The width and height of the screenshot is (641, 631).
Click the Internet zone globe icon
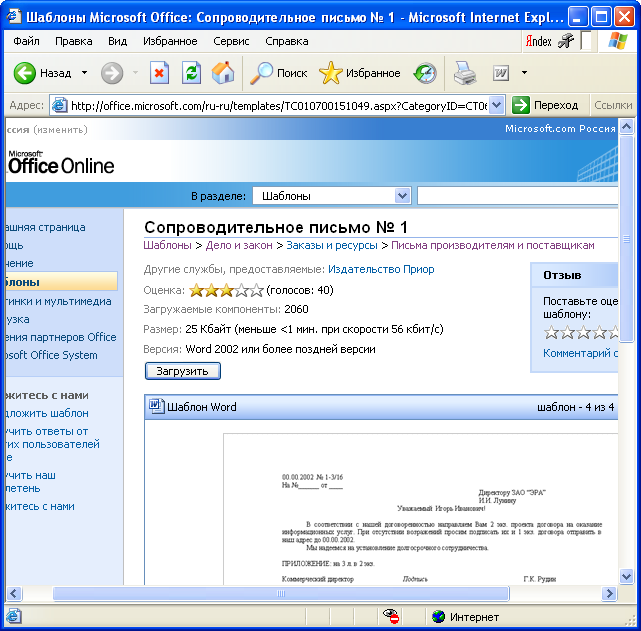pos(438,616)
